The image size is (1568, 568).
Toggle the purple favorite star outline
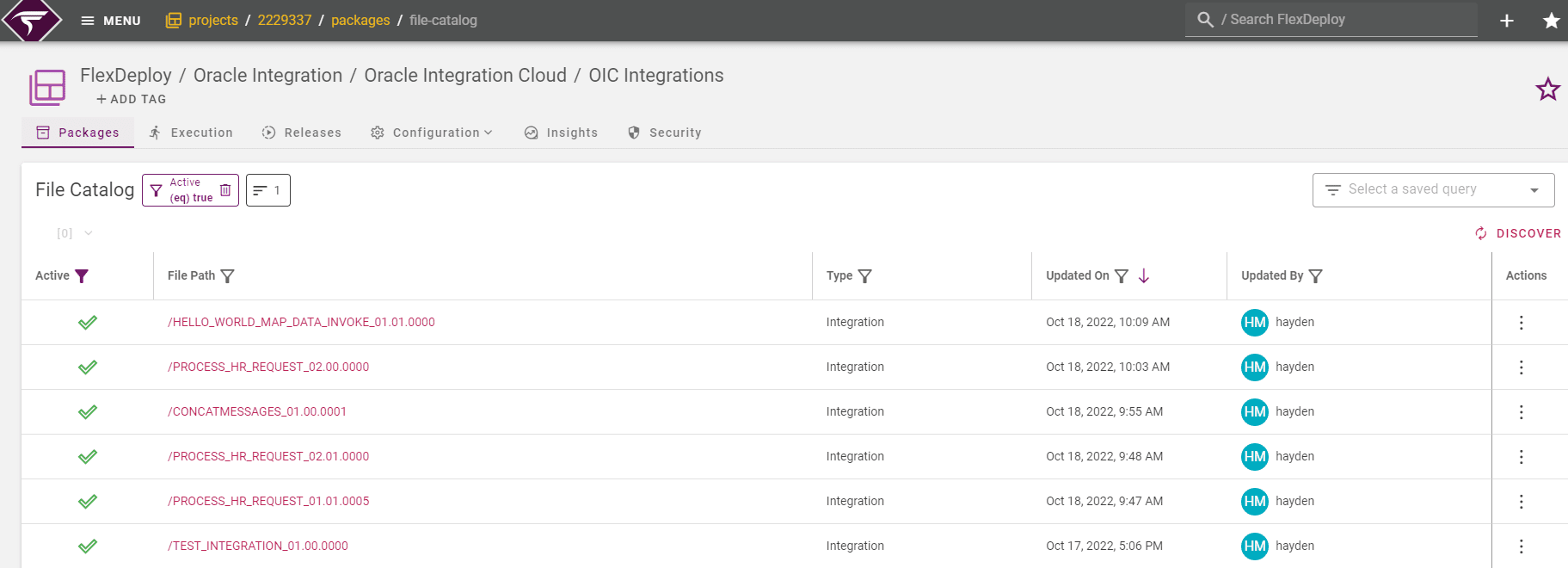coord(1548,89)
